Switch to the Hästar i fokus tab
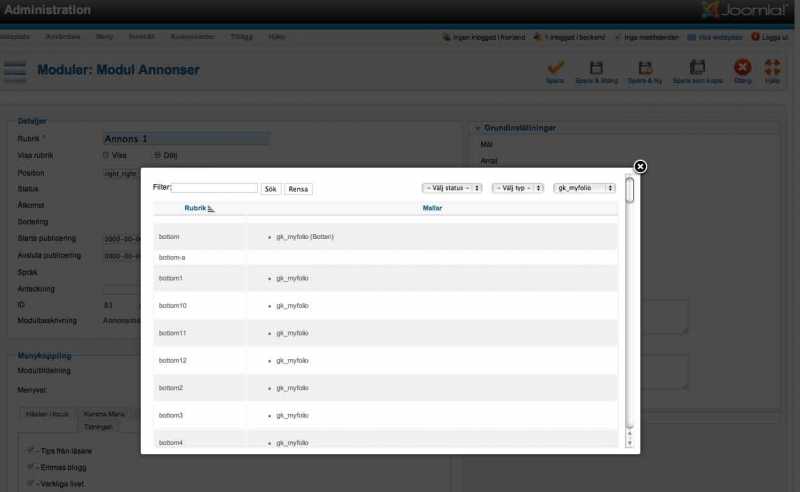 tap(47, 414)
